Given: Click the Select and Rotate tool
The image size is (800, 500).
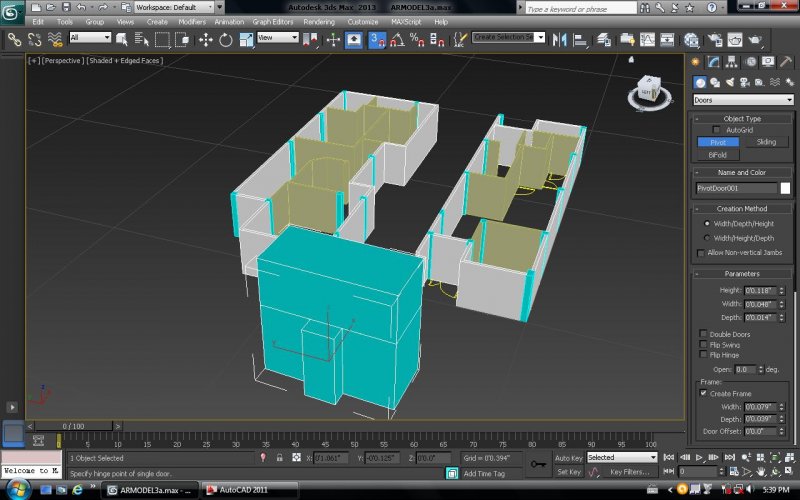Looking at the screenshot, I should pyautogui.click(x=226, y=40).
